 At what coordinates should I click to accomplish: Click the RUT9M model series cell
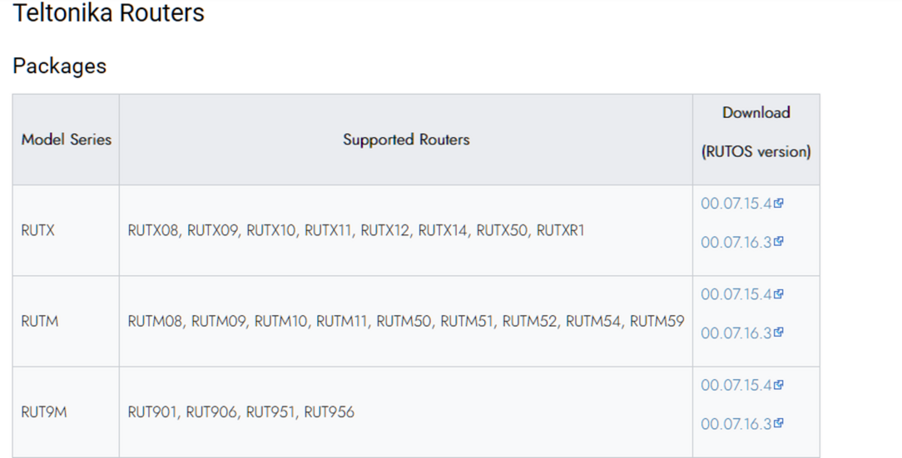click(x=66, y=412)
